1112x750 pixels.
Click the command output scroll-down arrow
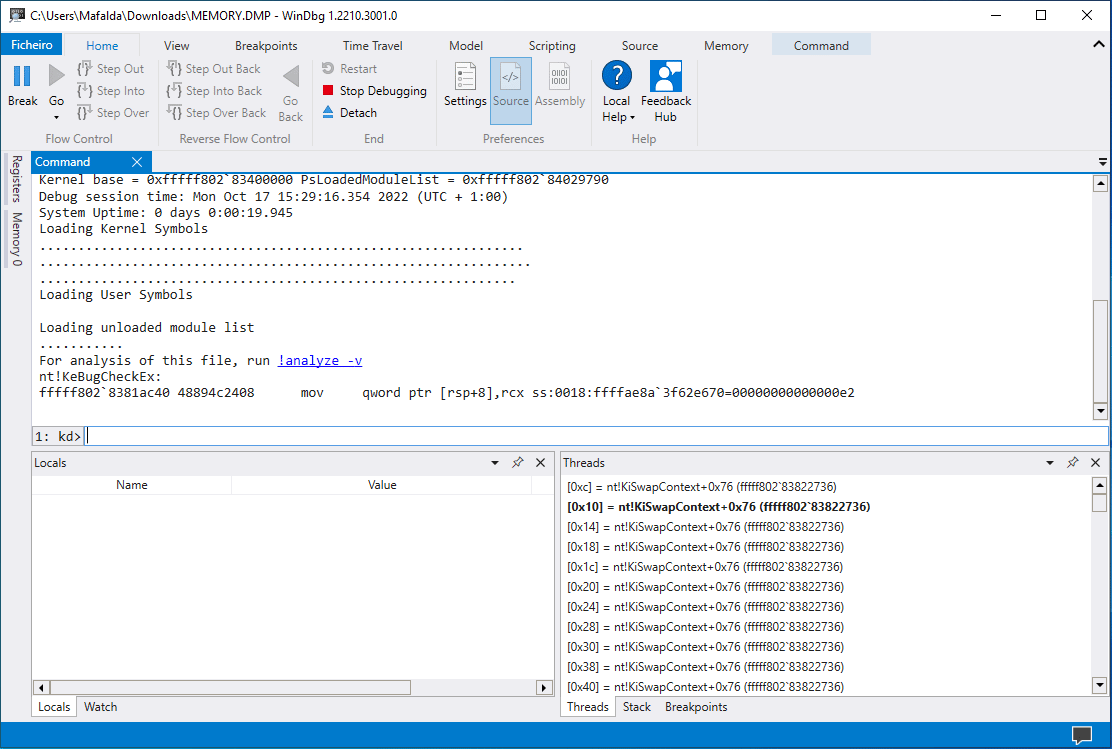coord(1100,410)
